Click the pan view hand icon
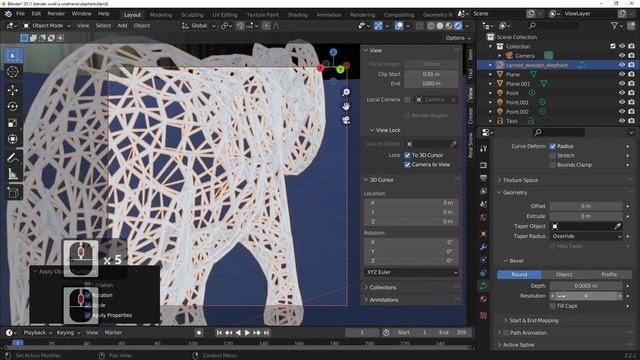This screenshot has height=360, width=640. point(346,106)
